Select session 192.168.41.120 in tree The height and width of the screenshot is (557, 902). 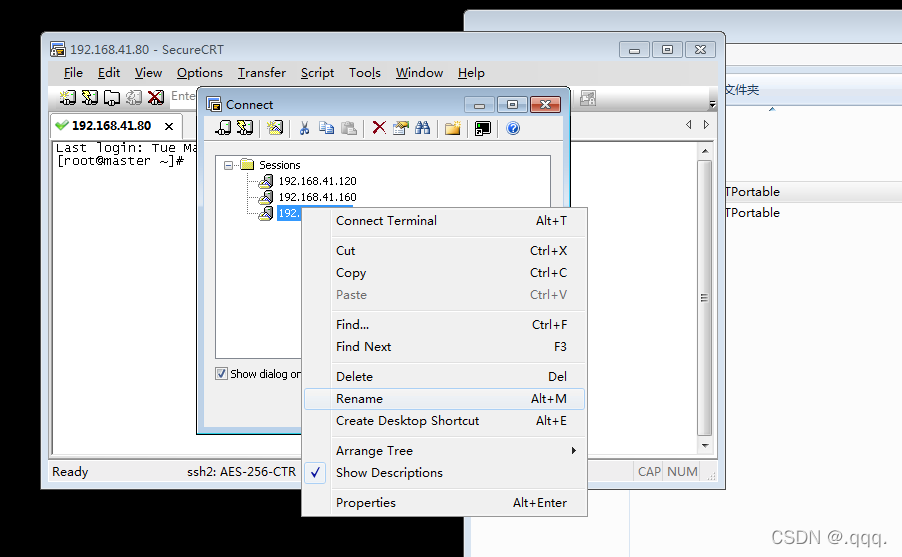(x=318, y=181)
